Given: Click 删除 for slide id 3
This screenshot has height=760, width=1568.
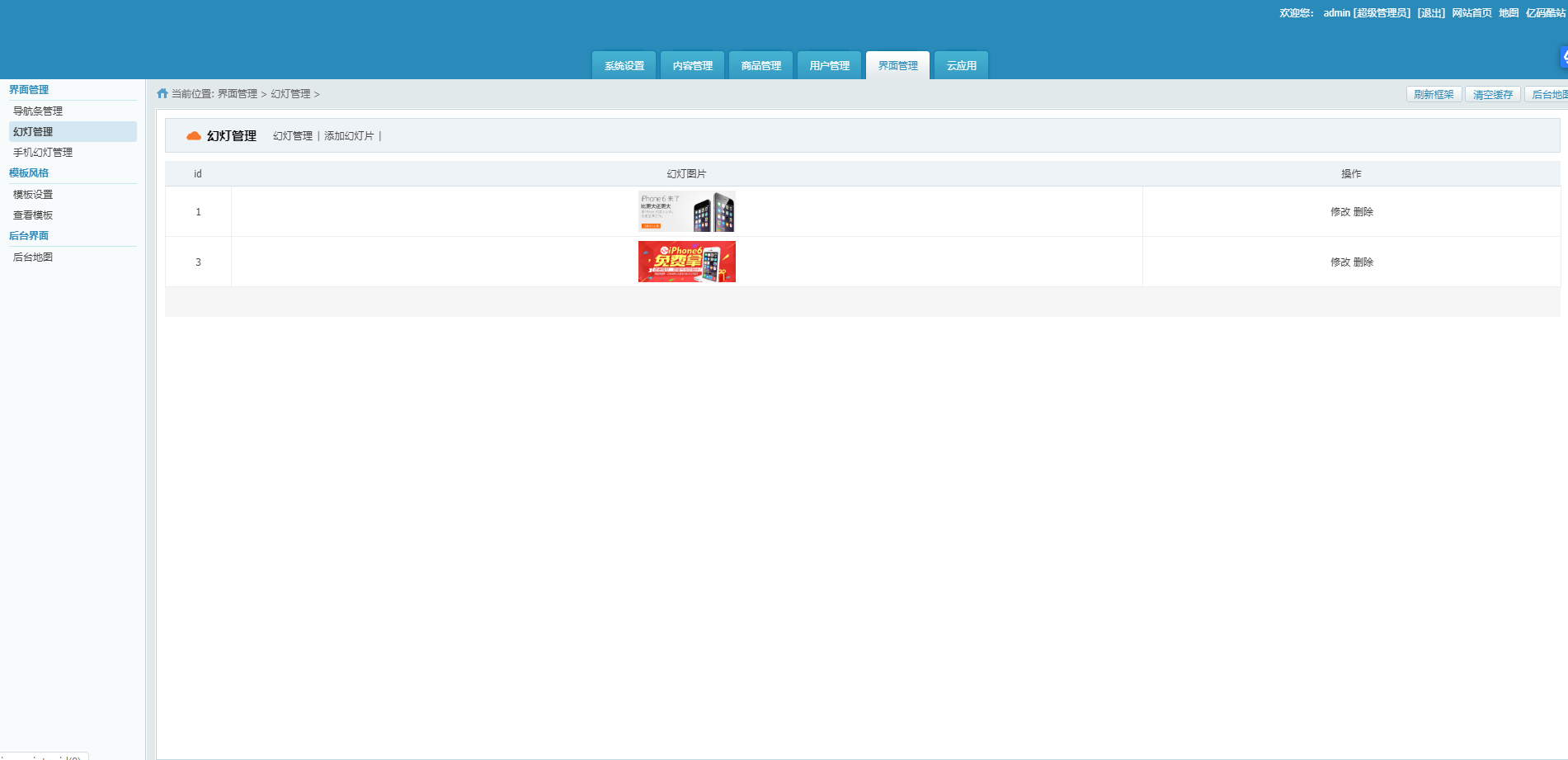Looking at the screenshot, I should pyautogui.click(x=1363, y=262).
